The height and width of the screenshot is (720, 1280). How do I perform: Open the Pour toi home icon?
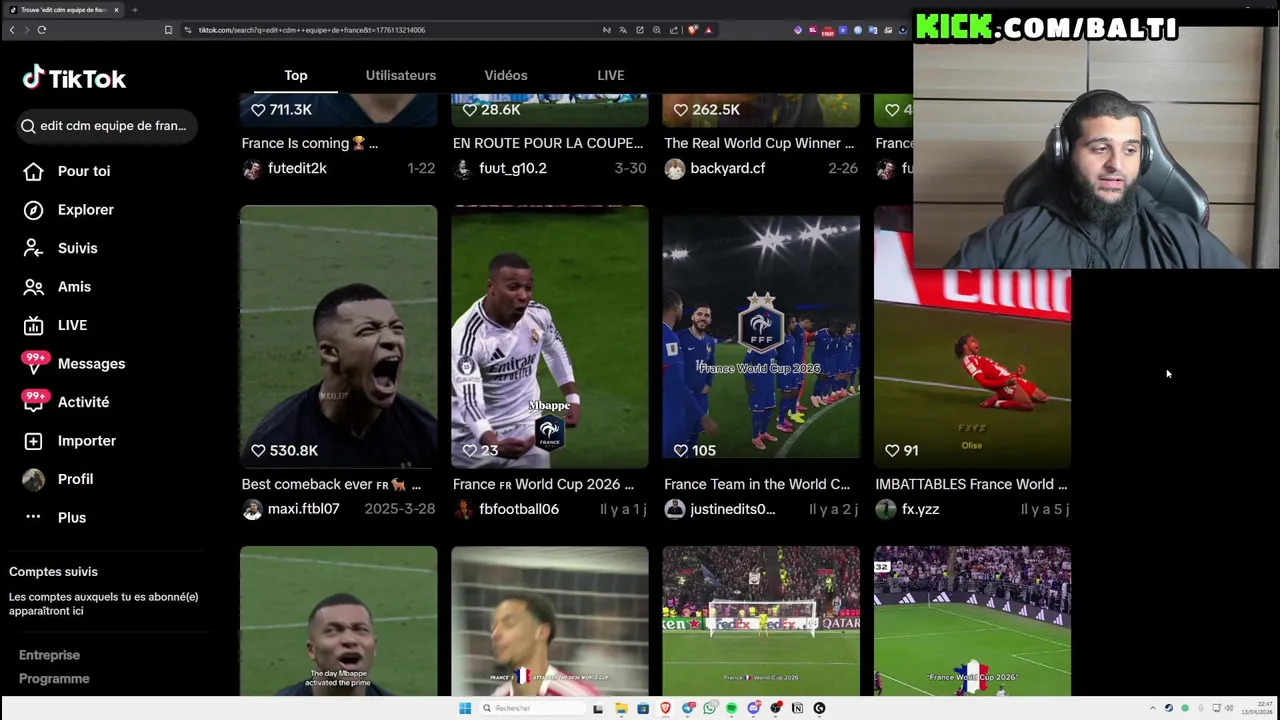[33, 171]
